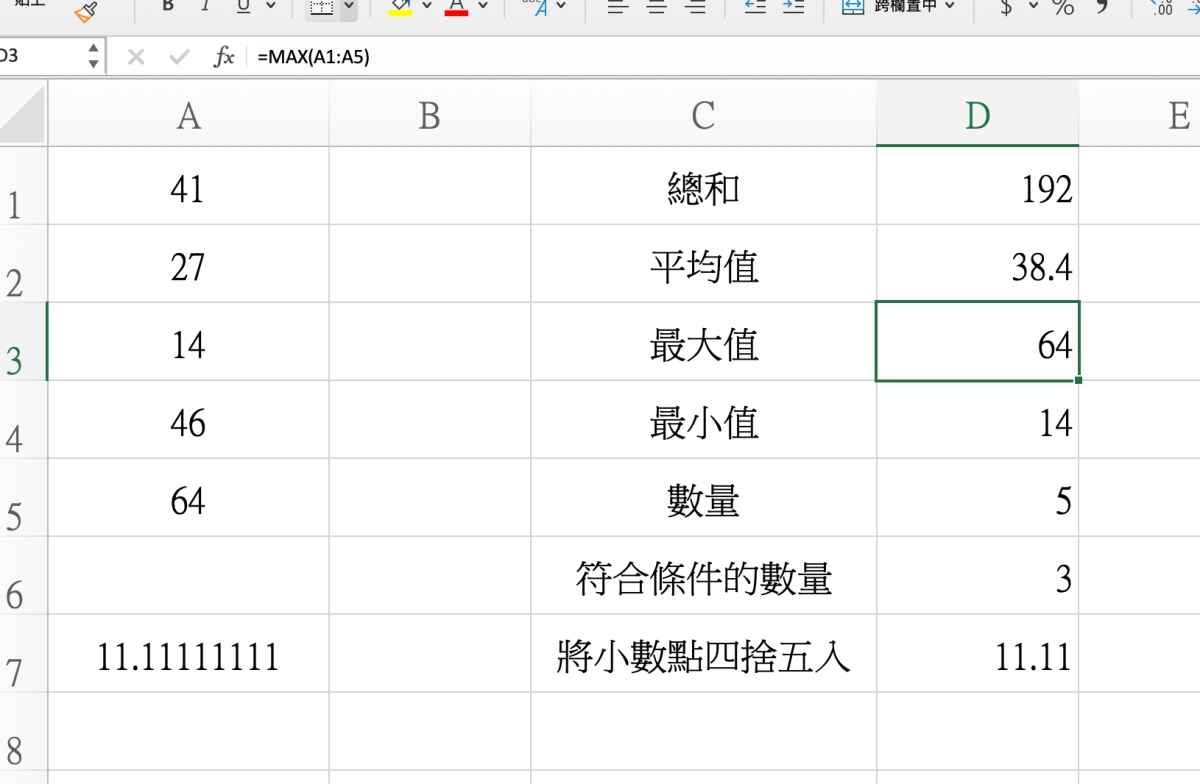Cancel the formula entry with X

(x=136, y=57)
